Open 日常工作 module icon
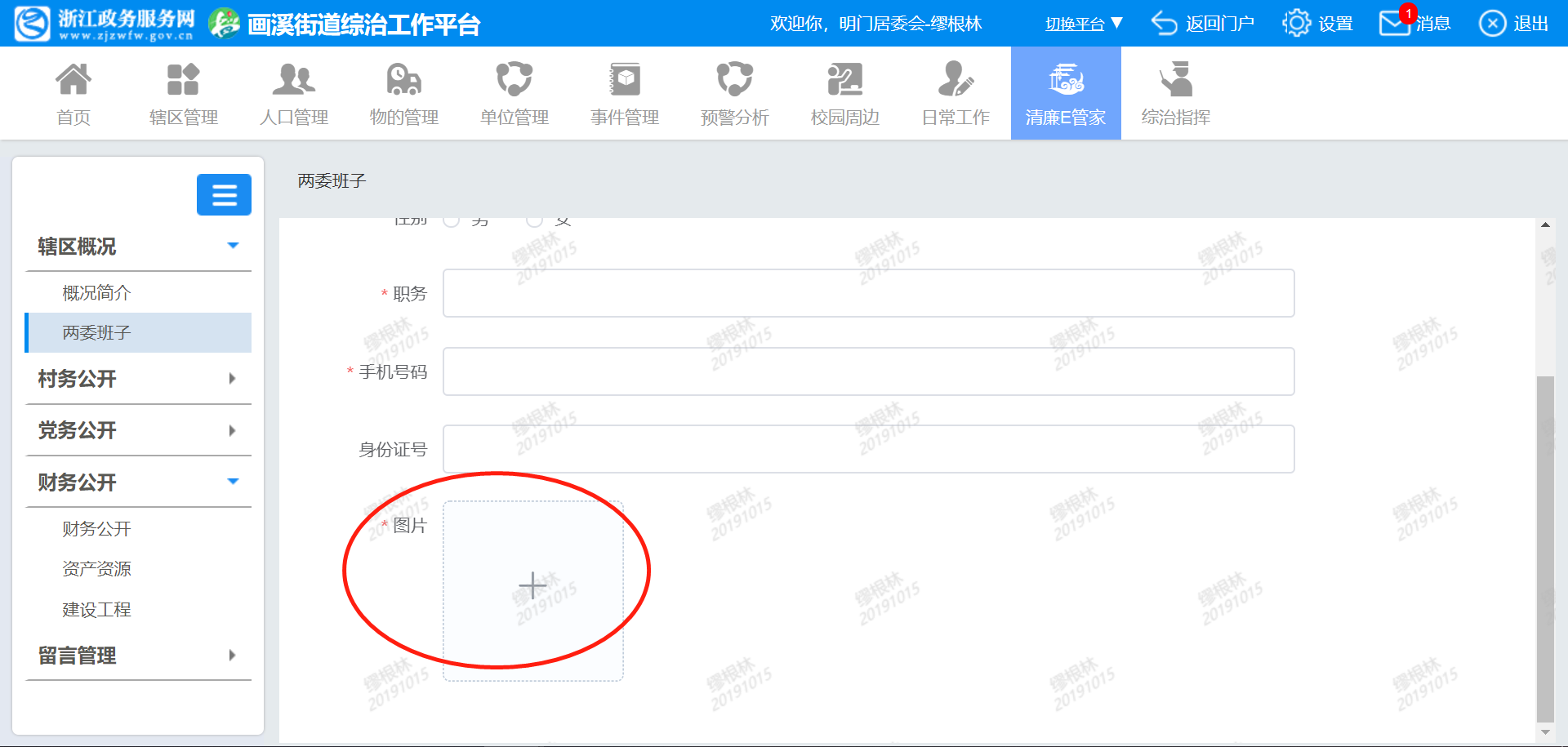 (955, 80)
